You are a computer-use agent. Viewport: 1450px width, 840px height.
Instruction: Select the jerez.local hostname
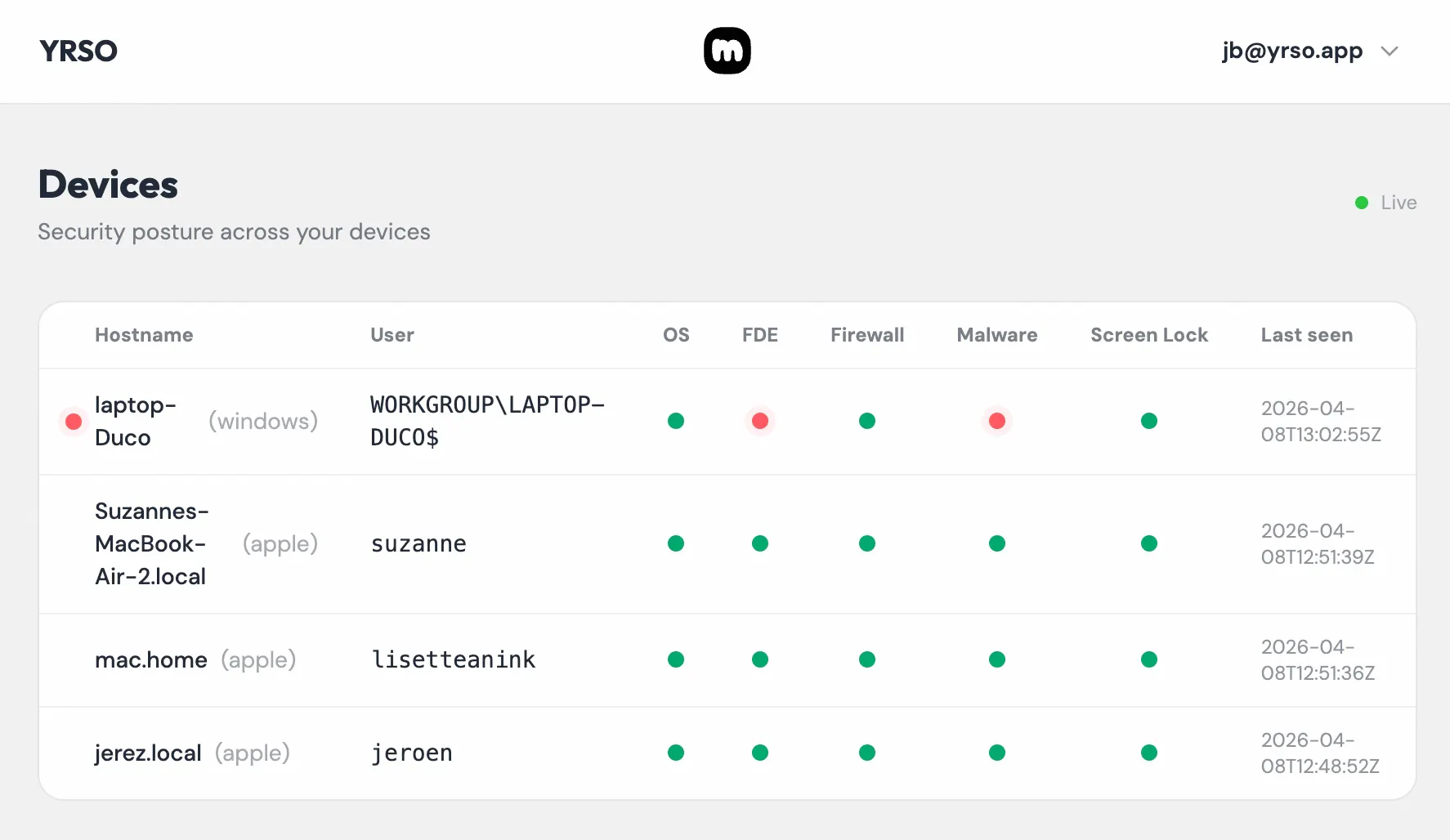click(x=148, y=753)
